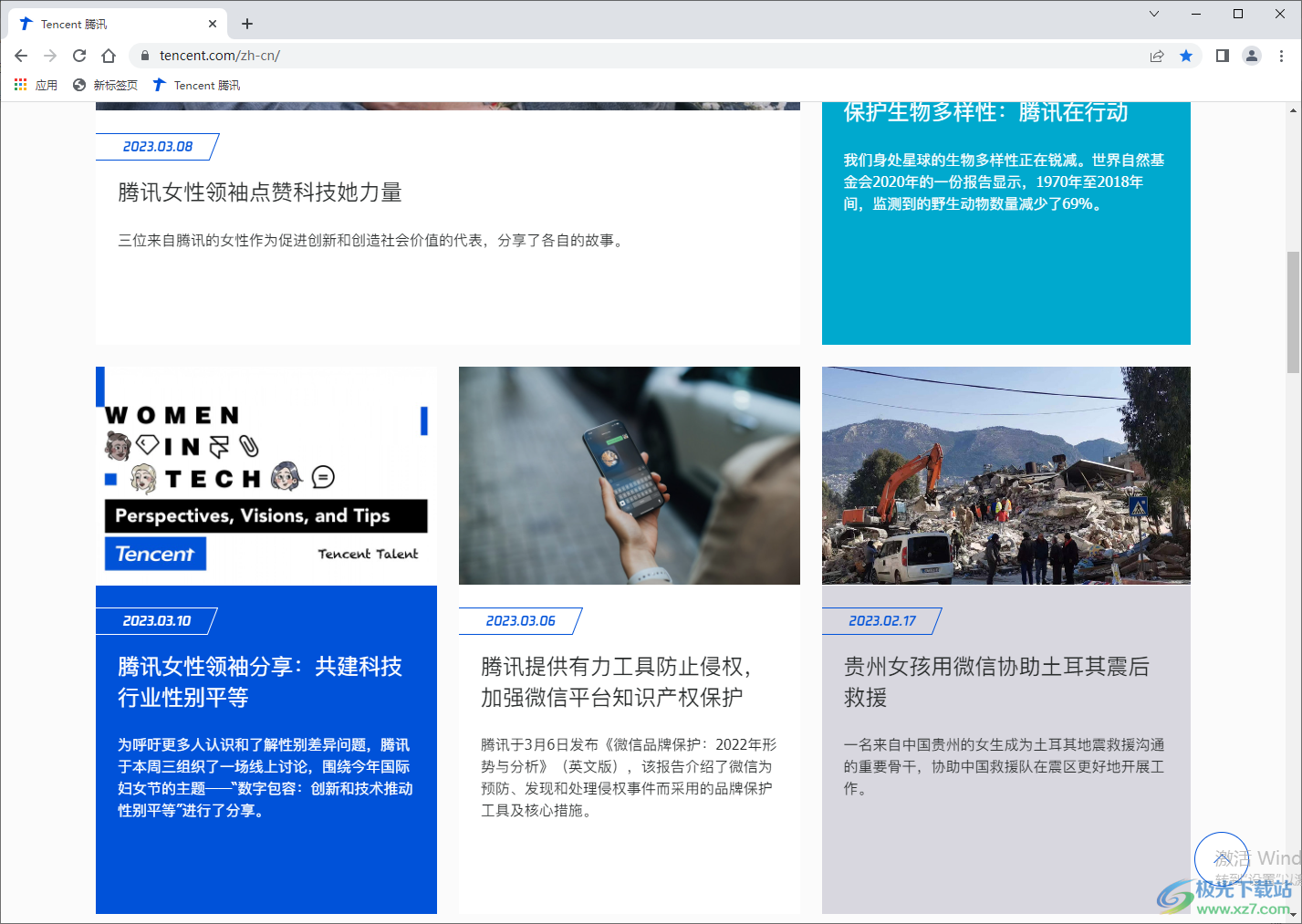Open the tab search dropdown arrow
This screenshot has width=1302, height=924.
[x=1154, y=14]
